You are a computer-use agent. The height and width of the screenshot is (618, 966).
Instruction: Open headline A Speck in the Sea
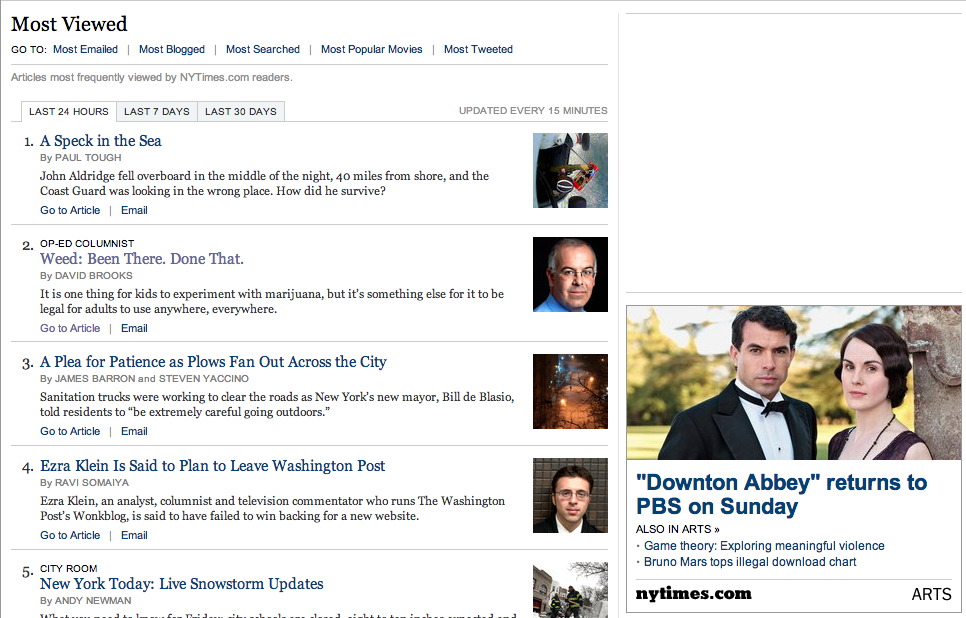[x=101, y=141]
